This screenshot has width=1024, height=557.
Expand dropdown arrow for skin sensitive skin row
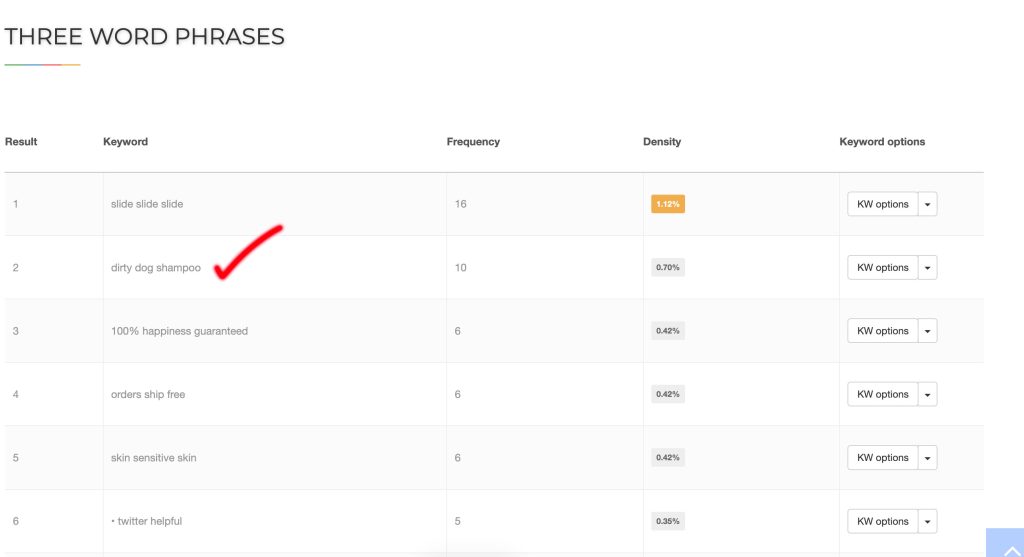(x=928, y=458)
